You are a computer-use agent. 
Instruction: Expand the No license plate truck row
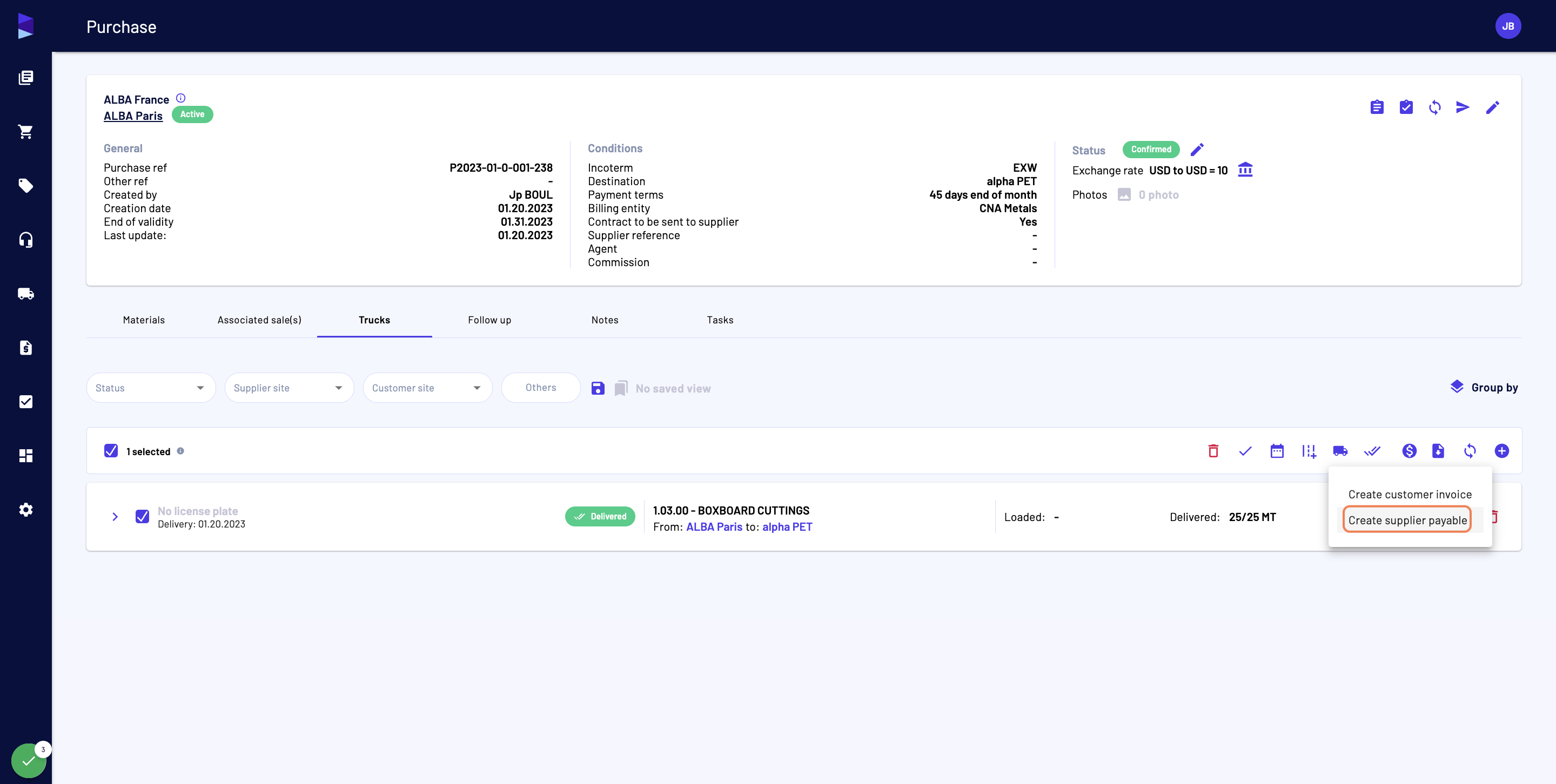(115, 517)
